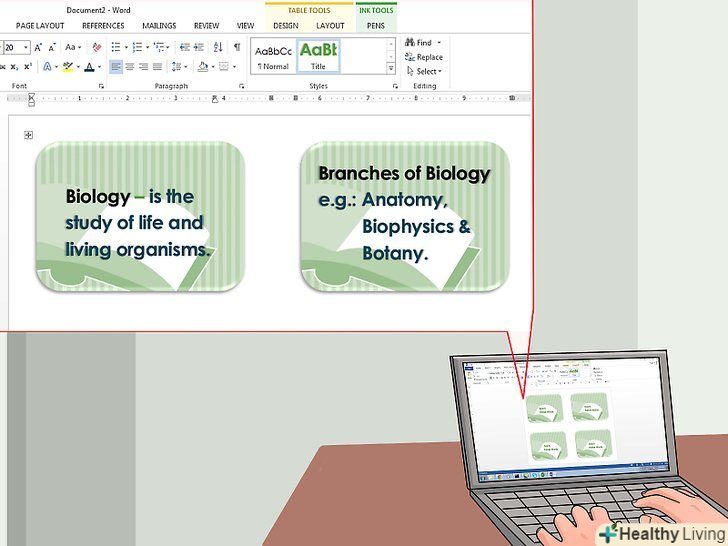Viewport: 728px width, 546px height.
Task: Open the Font dialog launcher
Action: (101, 86)
